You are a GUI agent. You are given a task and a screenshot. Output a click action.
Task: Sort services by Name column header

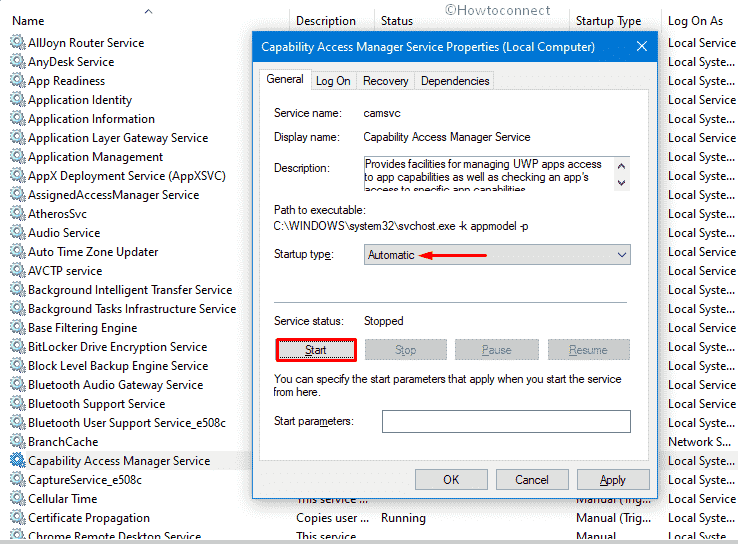point(28,21)
